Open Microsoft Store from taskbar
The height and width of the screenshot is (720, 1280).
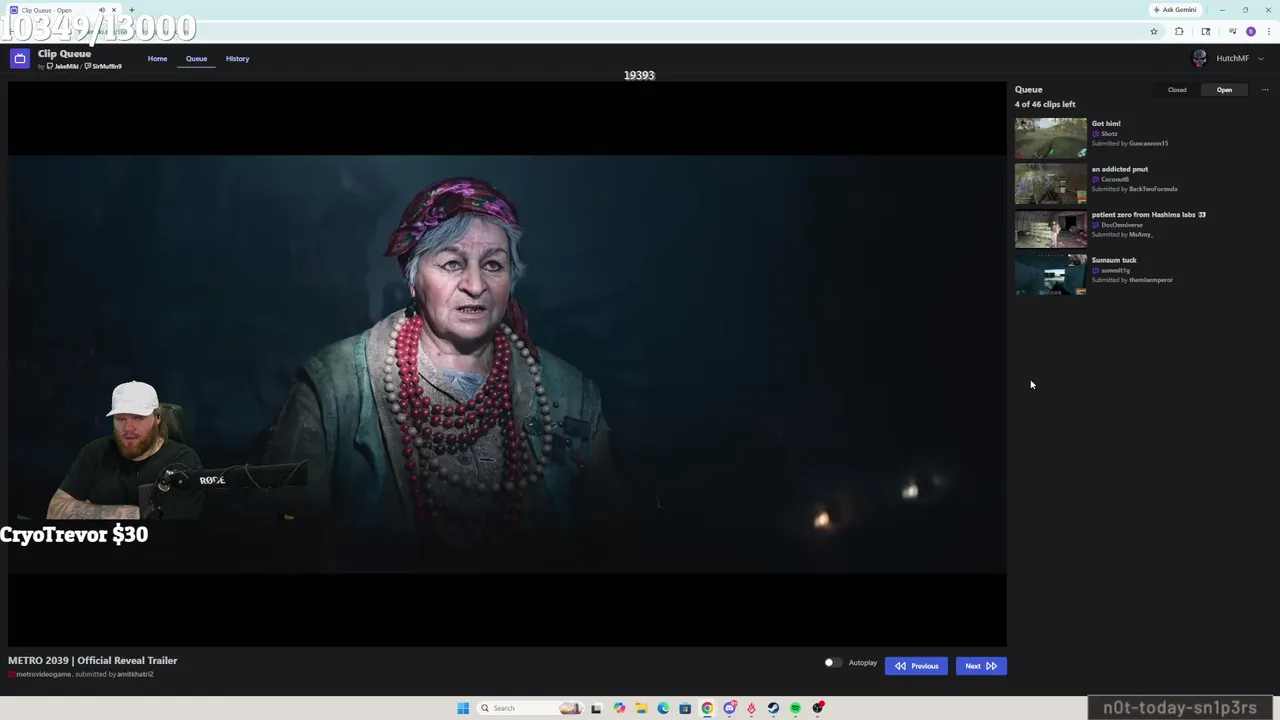(685, 708)
